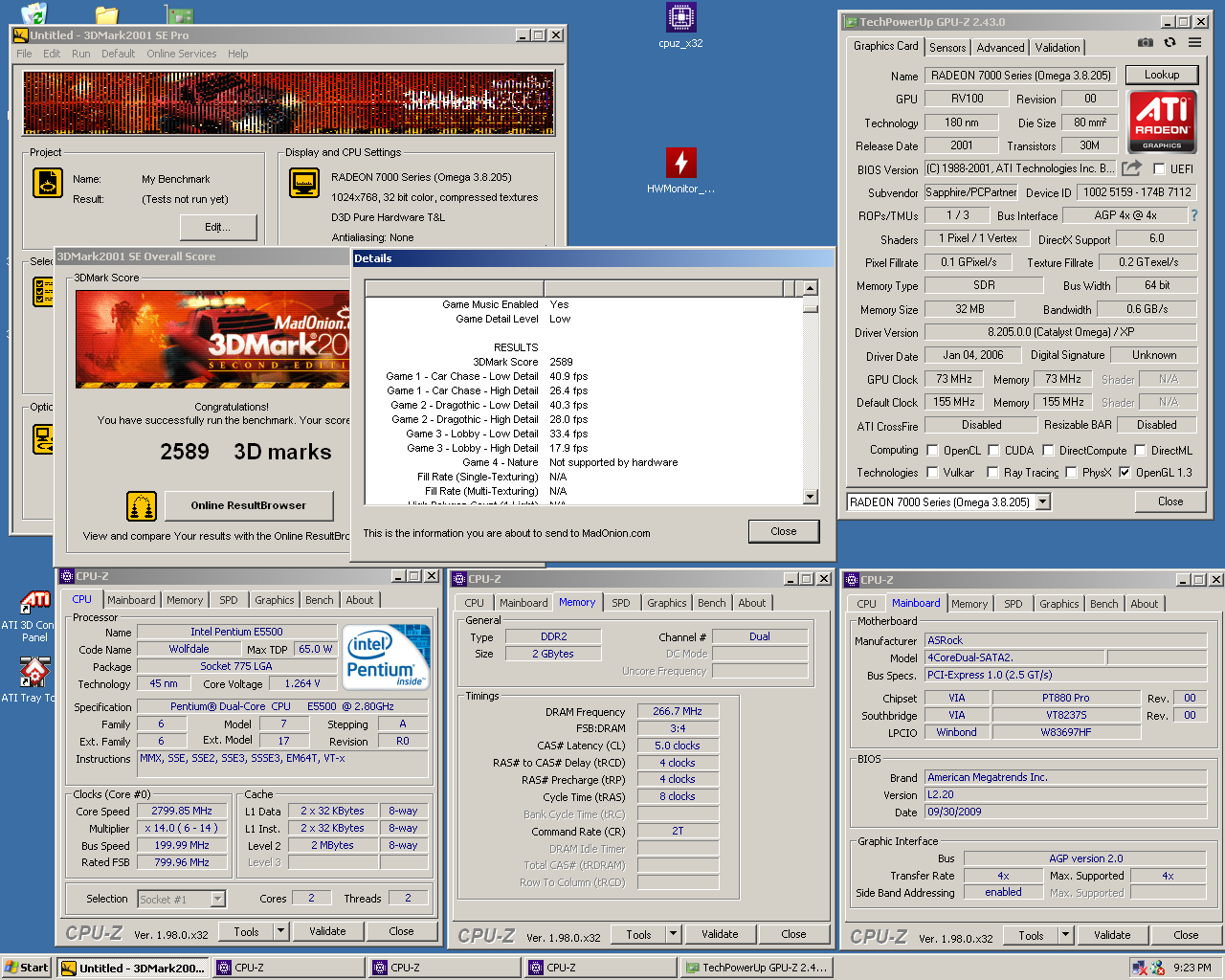Toggle the Vulkan checkbox

click(932, 472)
